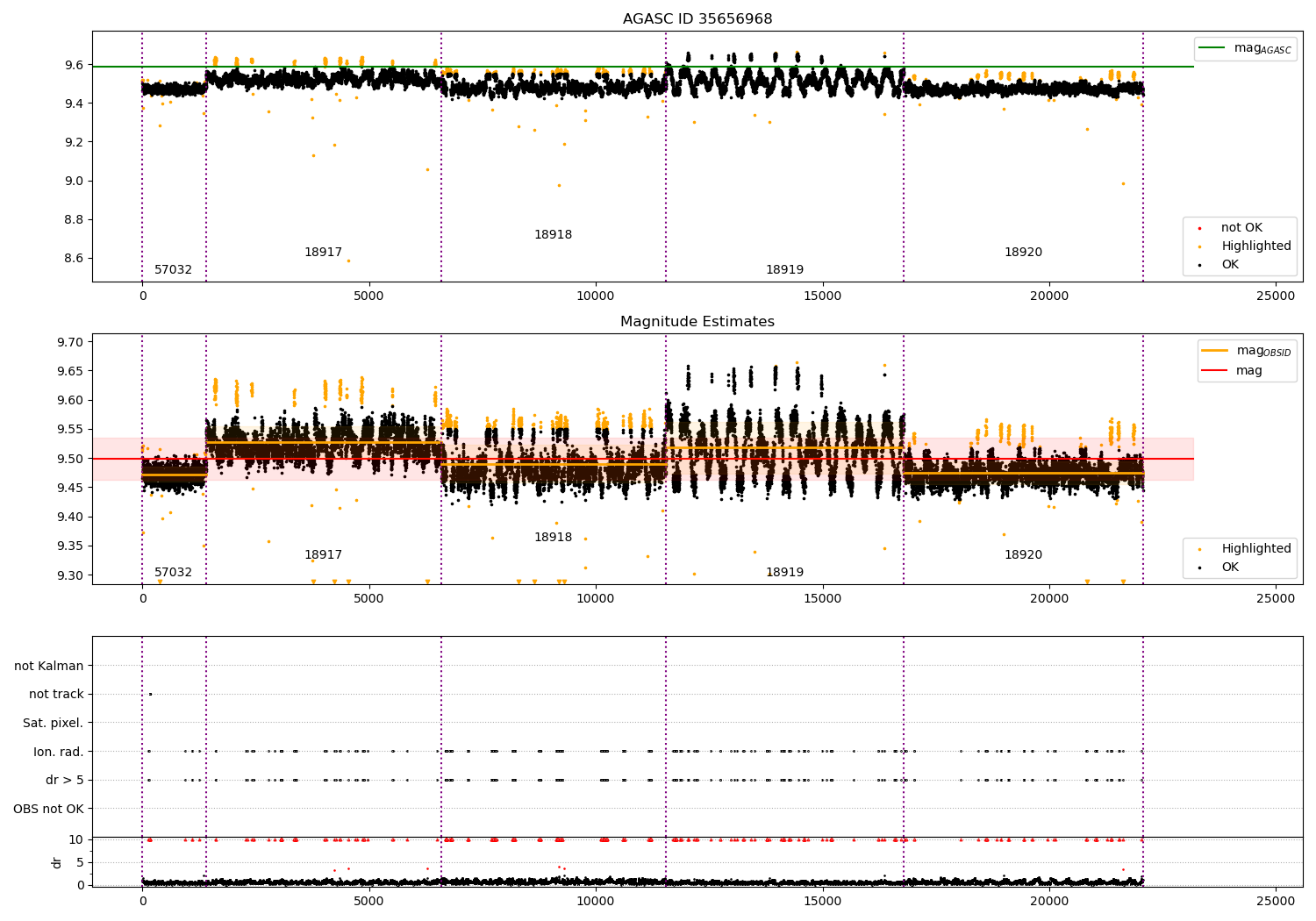This screenshot has width=1316, height=921.
Task: Click obsid label '18917' in Magnitude Estimates plot
Action: pos(323,555)
